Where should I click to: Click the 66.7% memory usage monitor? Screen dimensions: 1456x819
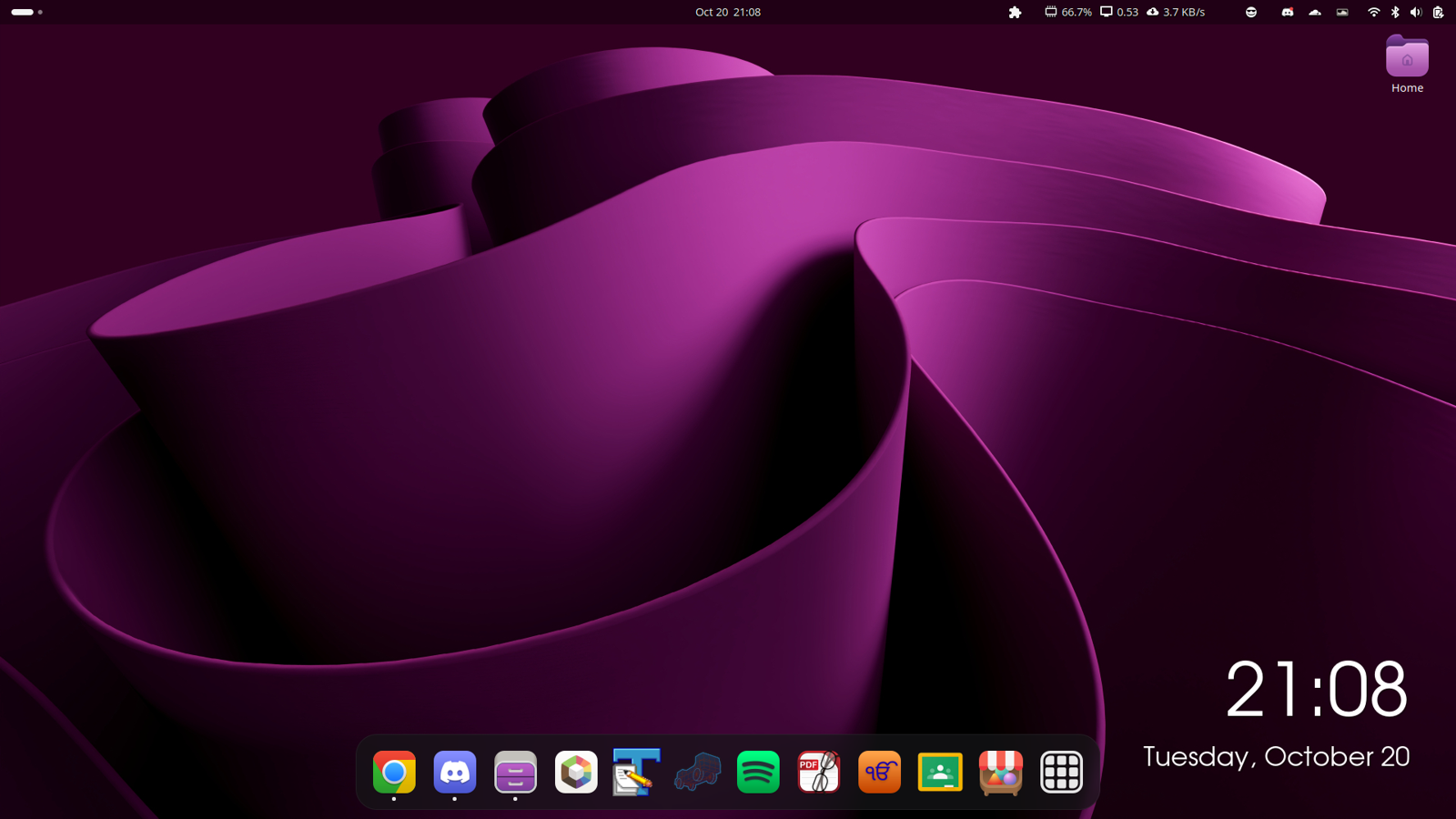[1068, 12]
